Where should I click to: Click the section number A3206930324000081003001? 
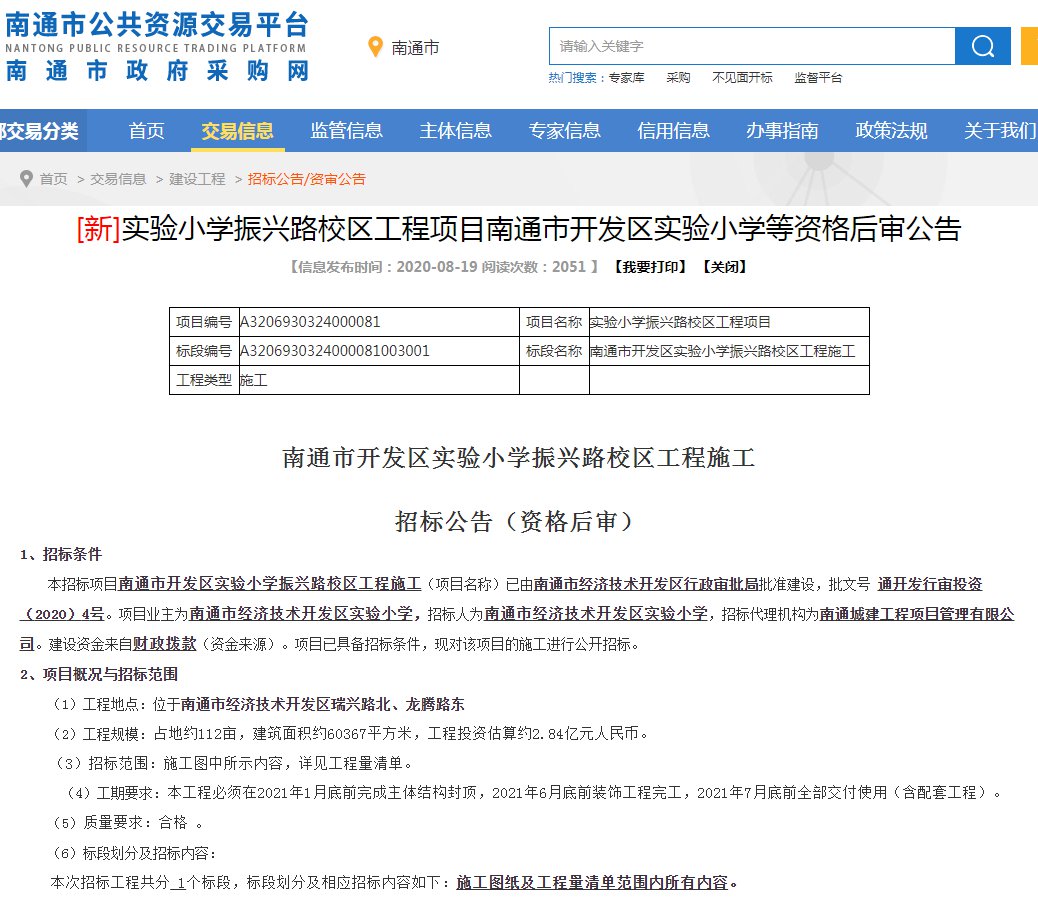[x=334, y=351]
